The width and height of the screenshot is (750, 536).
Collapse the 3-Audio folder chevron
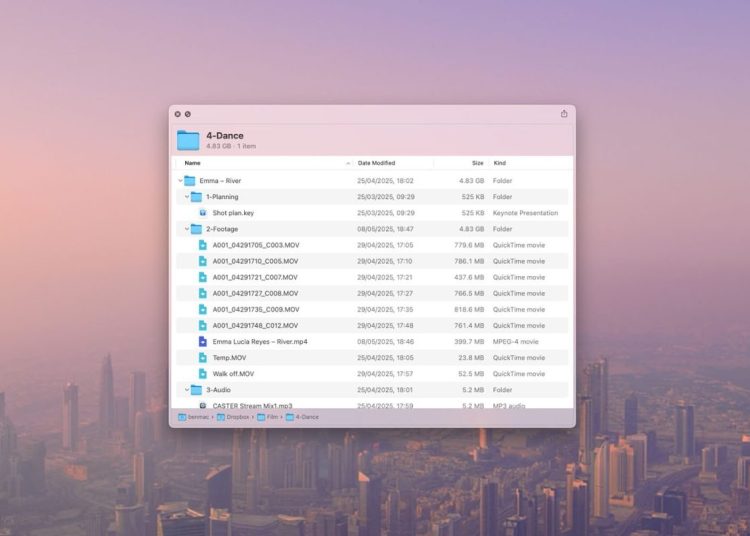pyautogui.click(x=187, y=390)
